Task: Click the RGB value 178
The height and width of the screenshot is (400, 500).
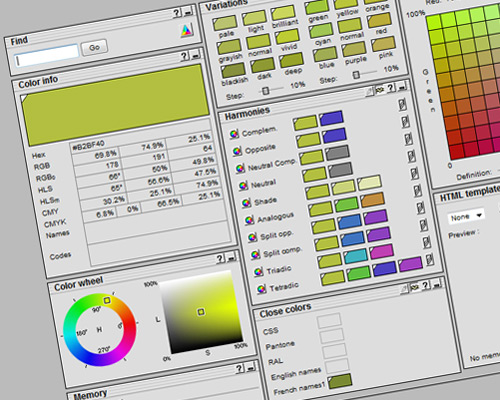Action: coord(112,165)
